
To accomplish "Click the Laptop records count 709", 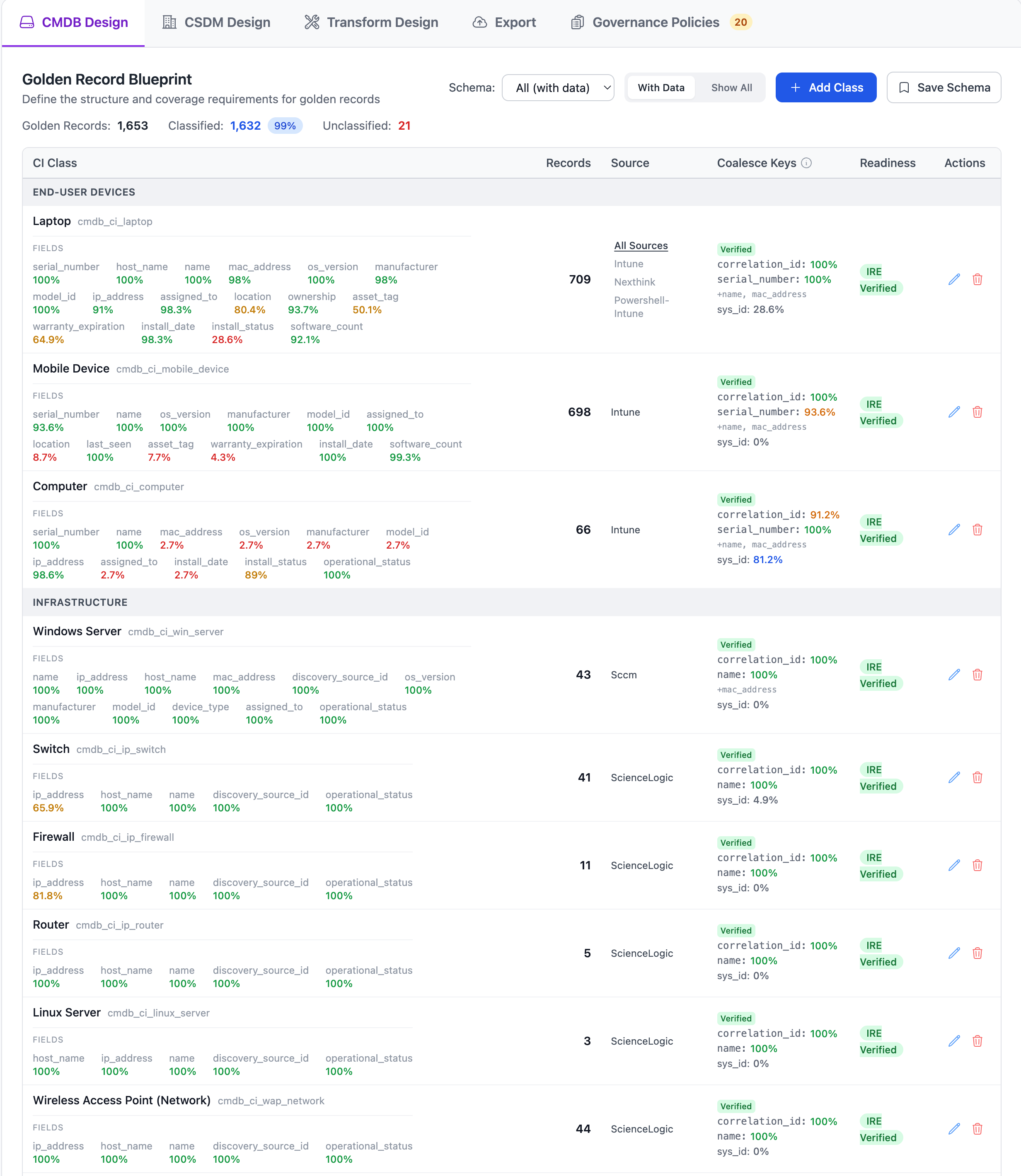I will (x=579, y=279).
